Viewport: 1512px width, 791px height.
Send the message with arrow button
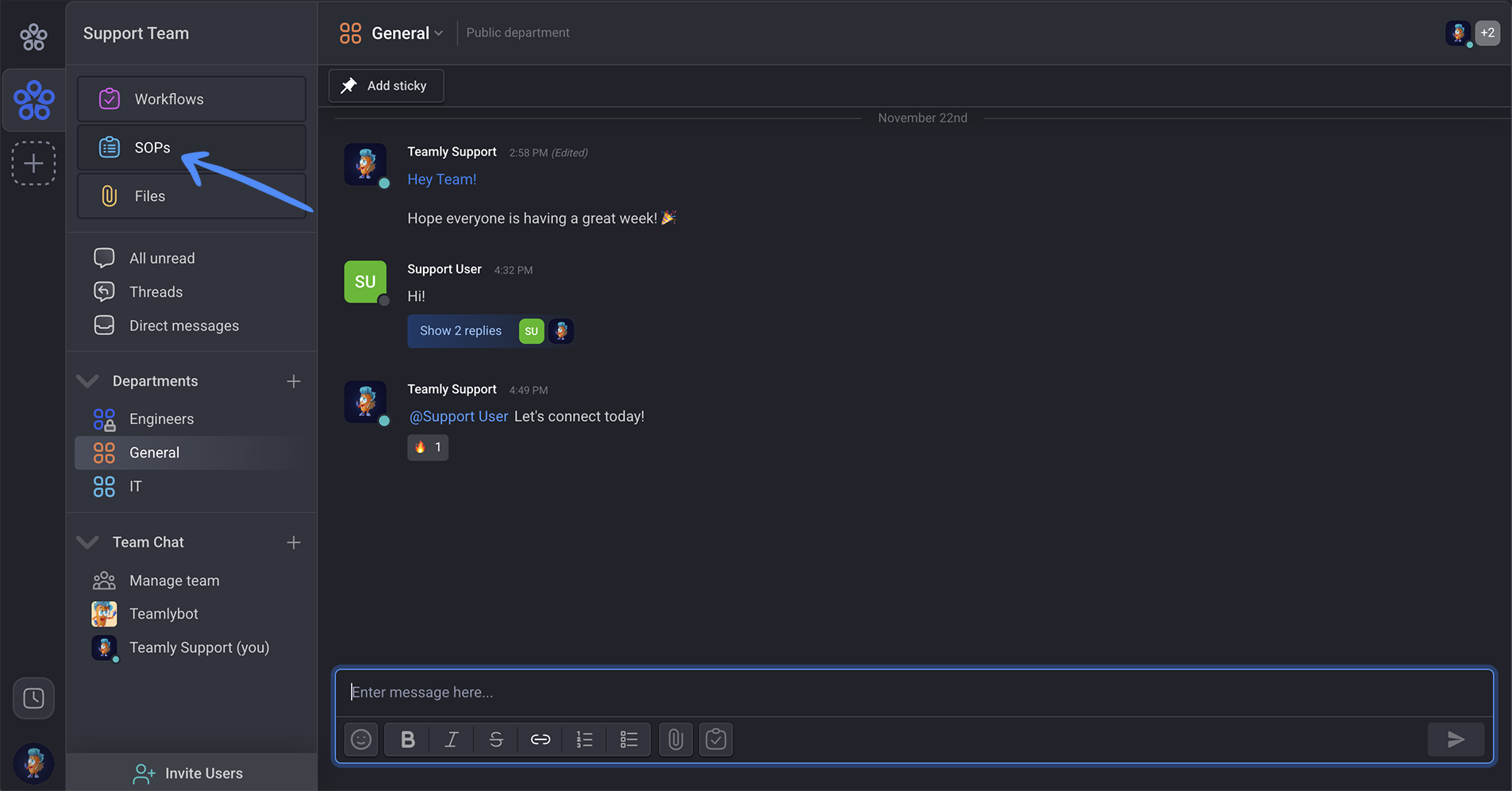[x=1456, y=739]
